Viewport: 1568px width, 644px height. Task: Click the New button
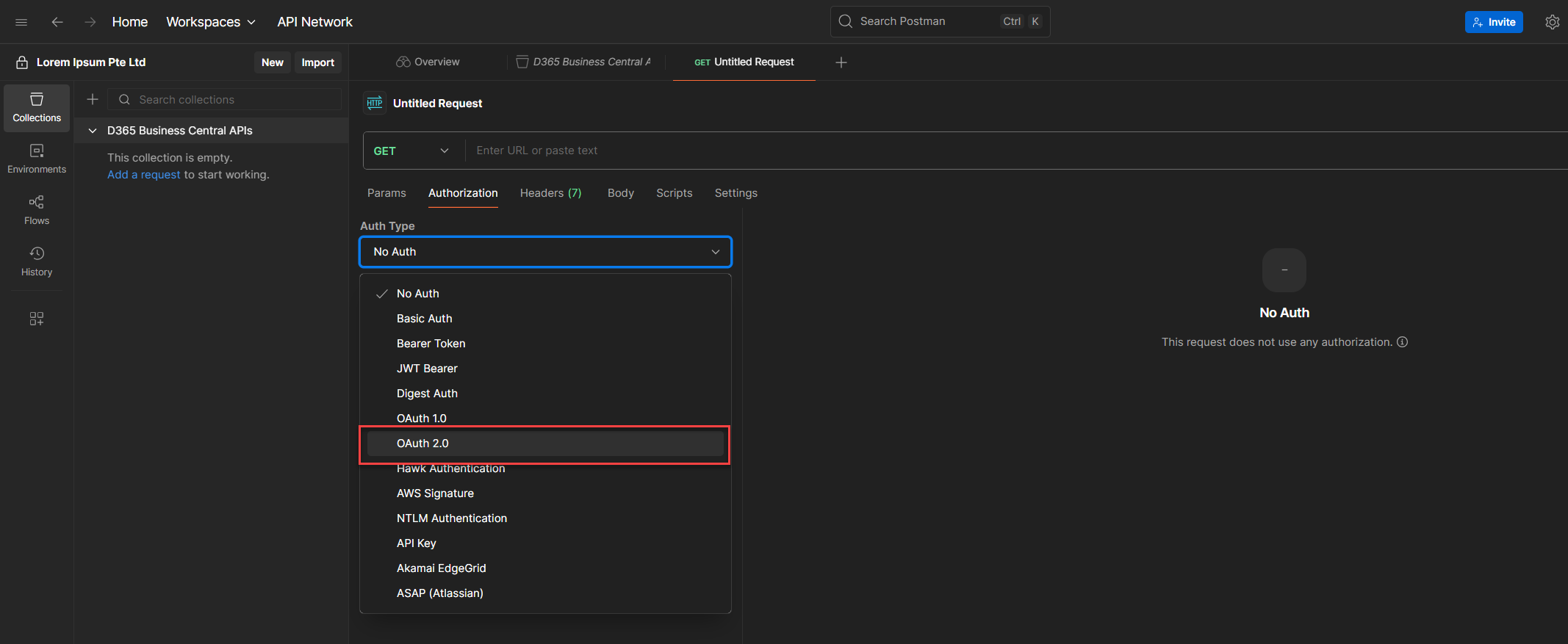point(273,62)
